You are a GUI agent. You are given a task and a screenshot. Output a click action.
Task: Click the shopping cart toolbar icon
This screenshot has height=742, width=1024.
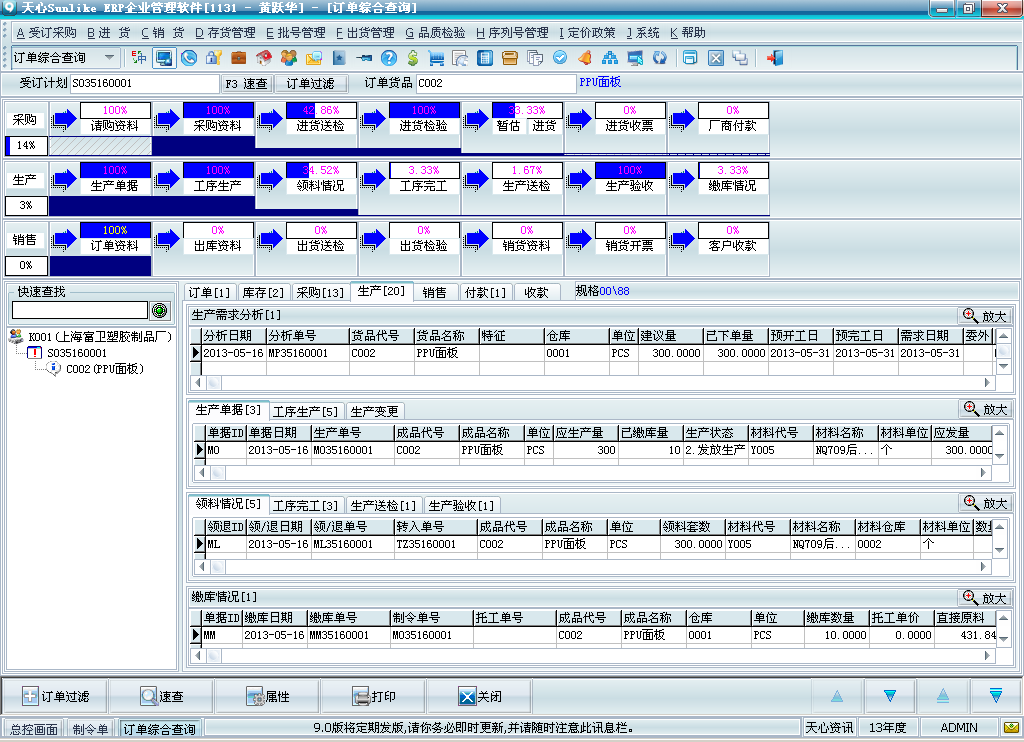[436, 58]
